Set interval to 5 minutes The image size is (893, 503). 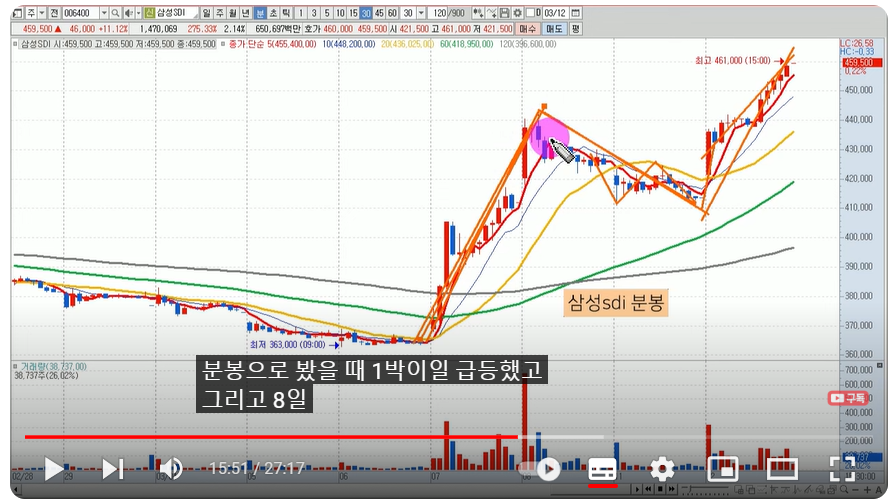(x=327, y=13)
